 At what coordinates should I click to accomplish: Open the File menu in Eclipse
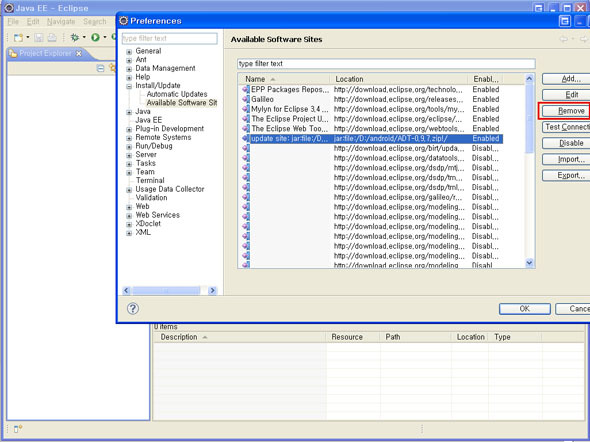(x=13, y=22)
